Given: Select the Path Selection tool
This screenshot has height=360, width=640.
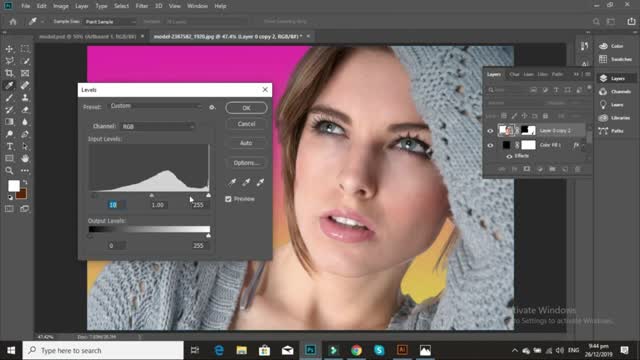Looking at the screenshot, I should (x=25, y=146).
